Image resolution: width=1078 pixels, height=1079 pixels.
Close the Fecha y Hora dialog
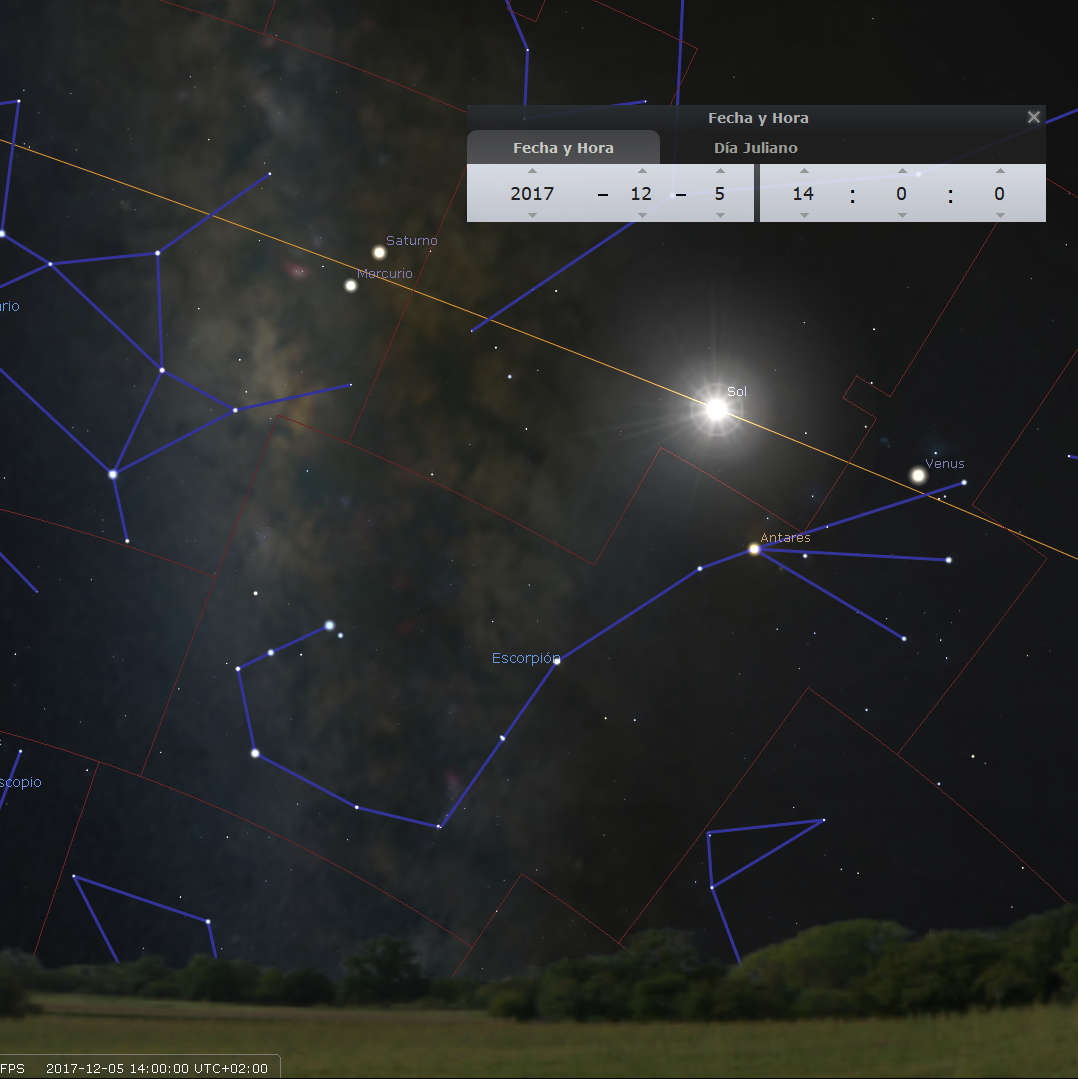point(1033,117)
